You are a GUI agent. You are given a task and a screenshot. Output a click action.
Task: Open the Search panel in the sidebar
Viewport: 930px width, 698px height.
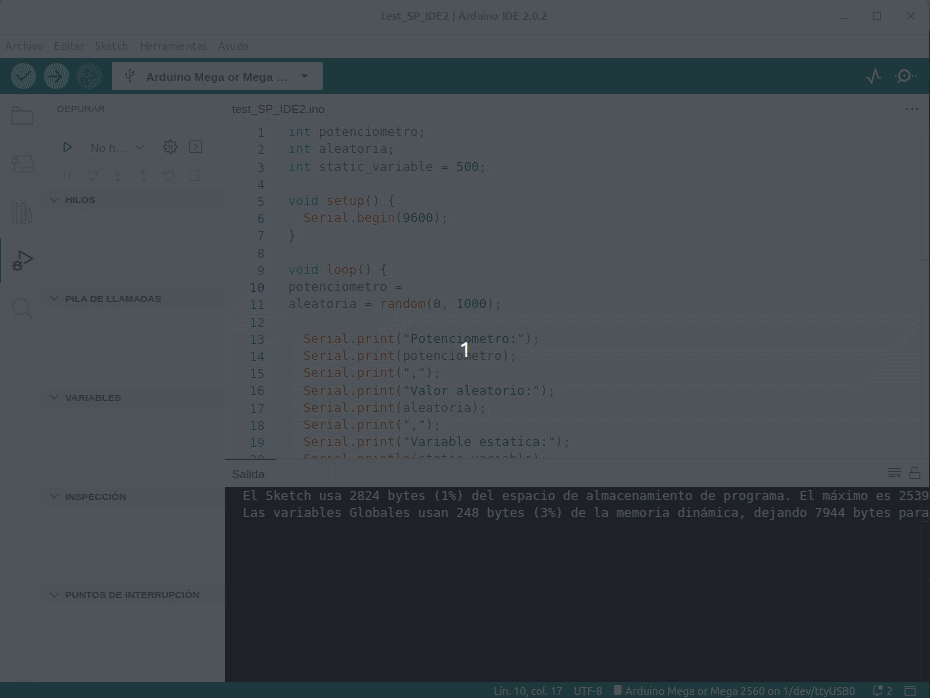pos(22,308)
